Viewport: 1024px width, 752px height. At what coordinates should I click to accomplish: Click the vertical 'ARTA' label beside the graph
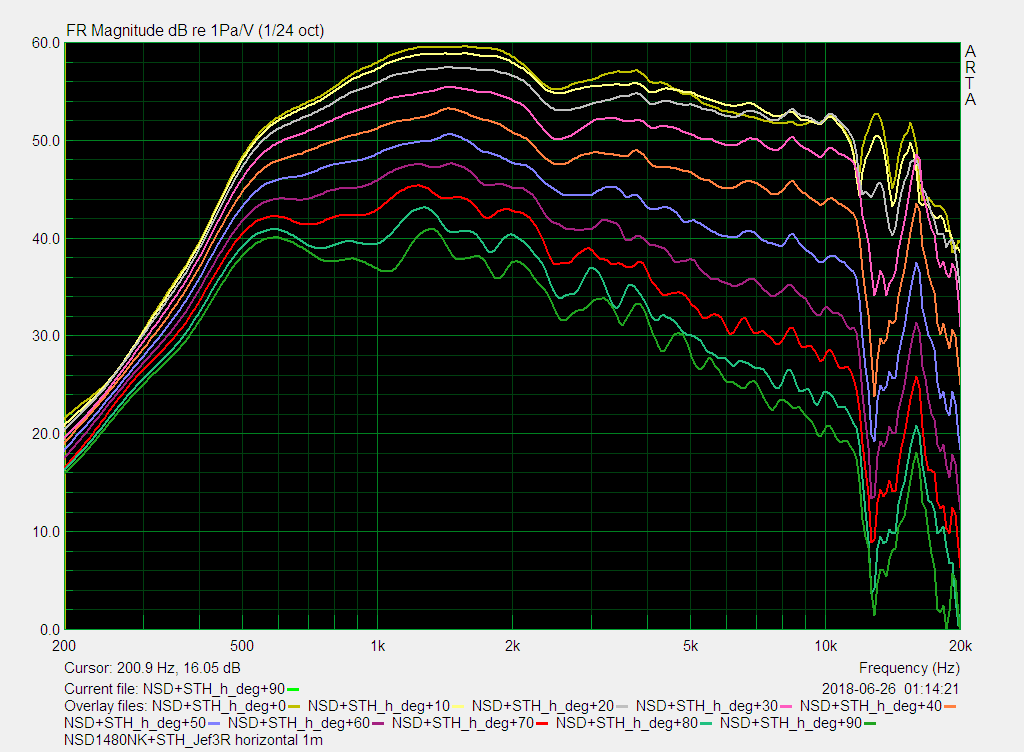tap(970, 76)
